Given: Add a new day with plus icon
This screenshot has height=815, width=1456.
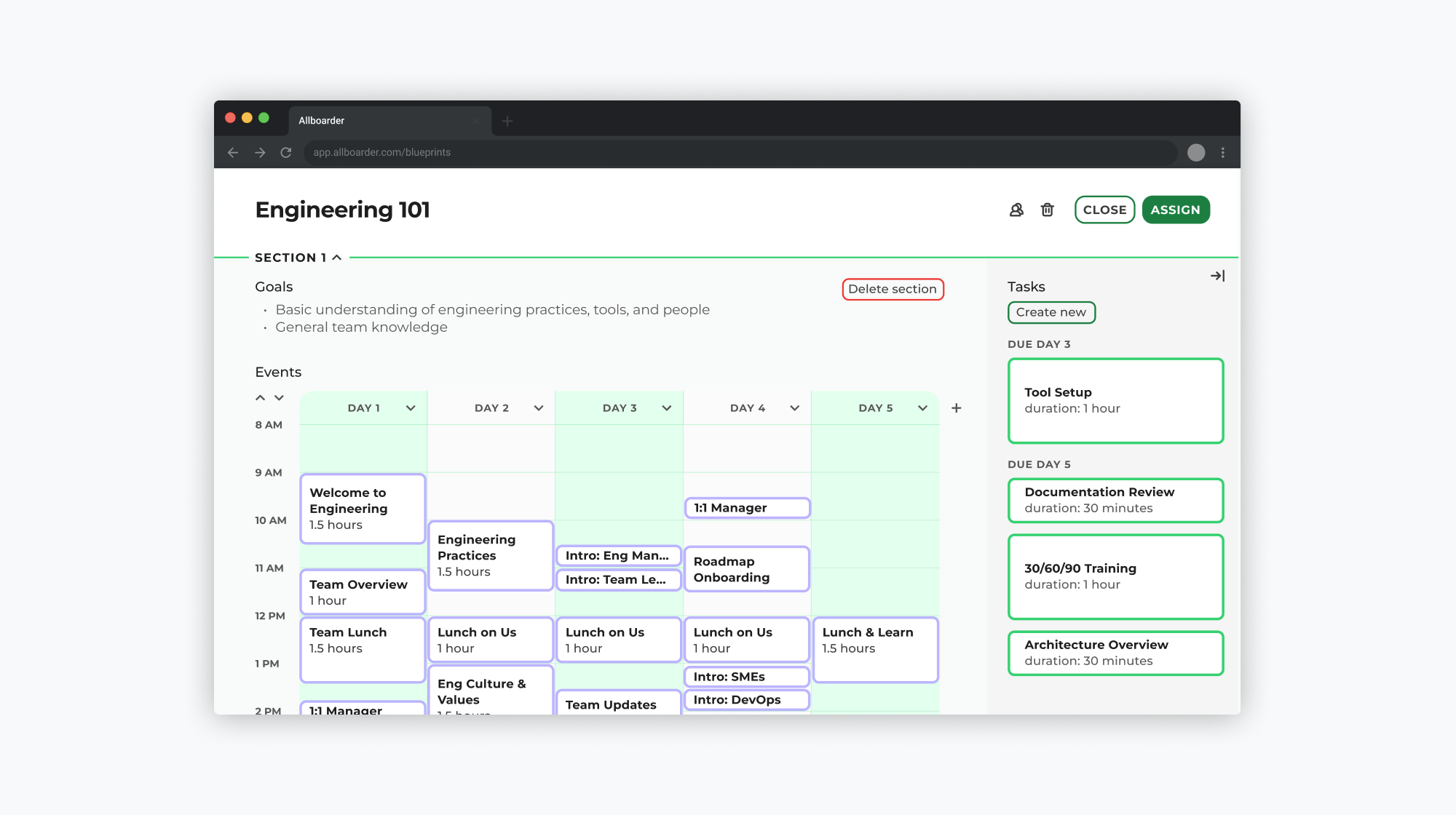Looking at the screenshot, I should point(957,408).
